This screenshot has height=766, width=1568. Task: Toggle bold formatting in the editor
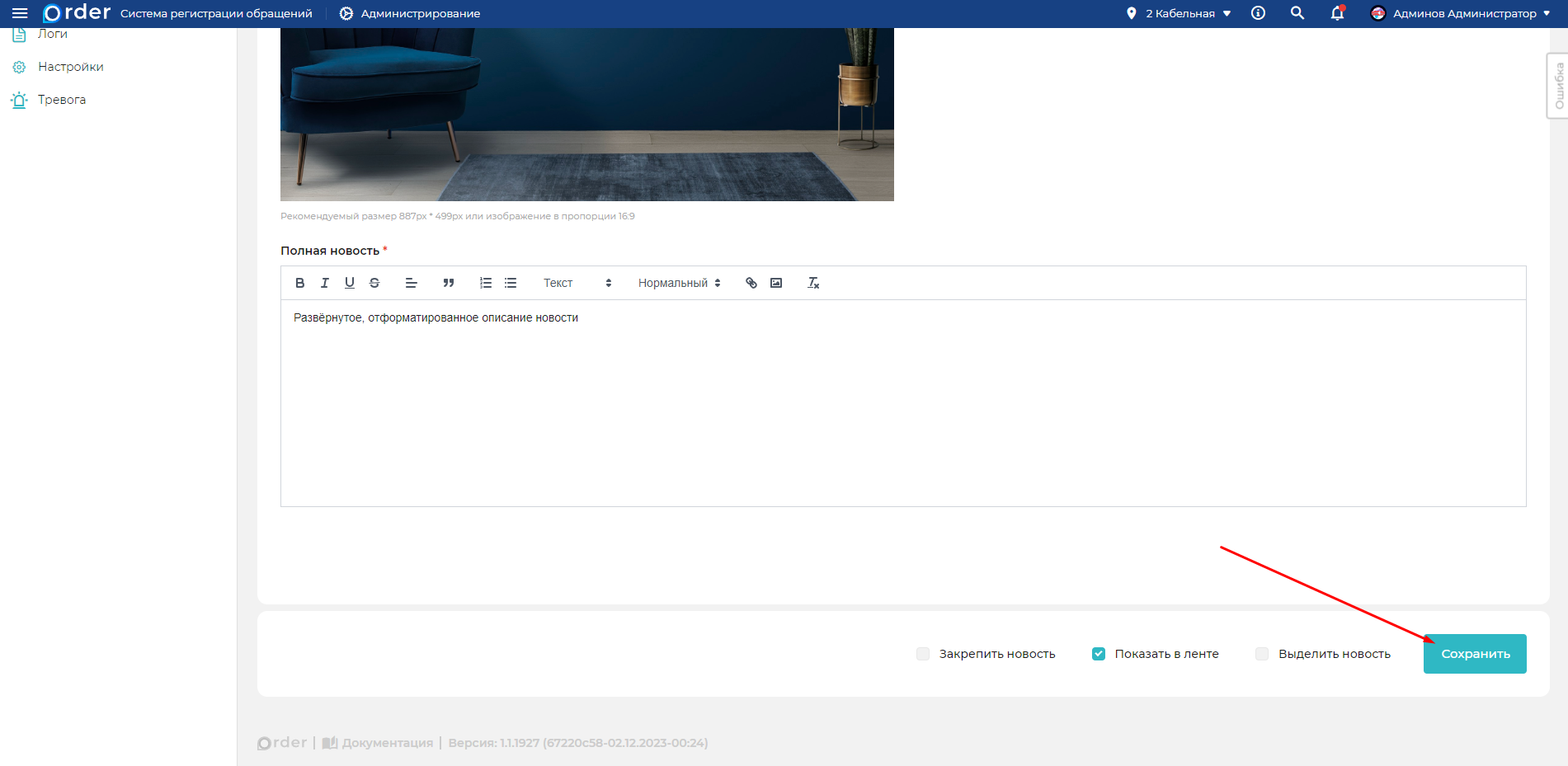pyautogui.click(x=300, y=283)
